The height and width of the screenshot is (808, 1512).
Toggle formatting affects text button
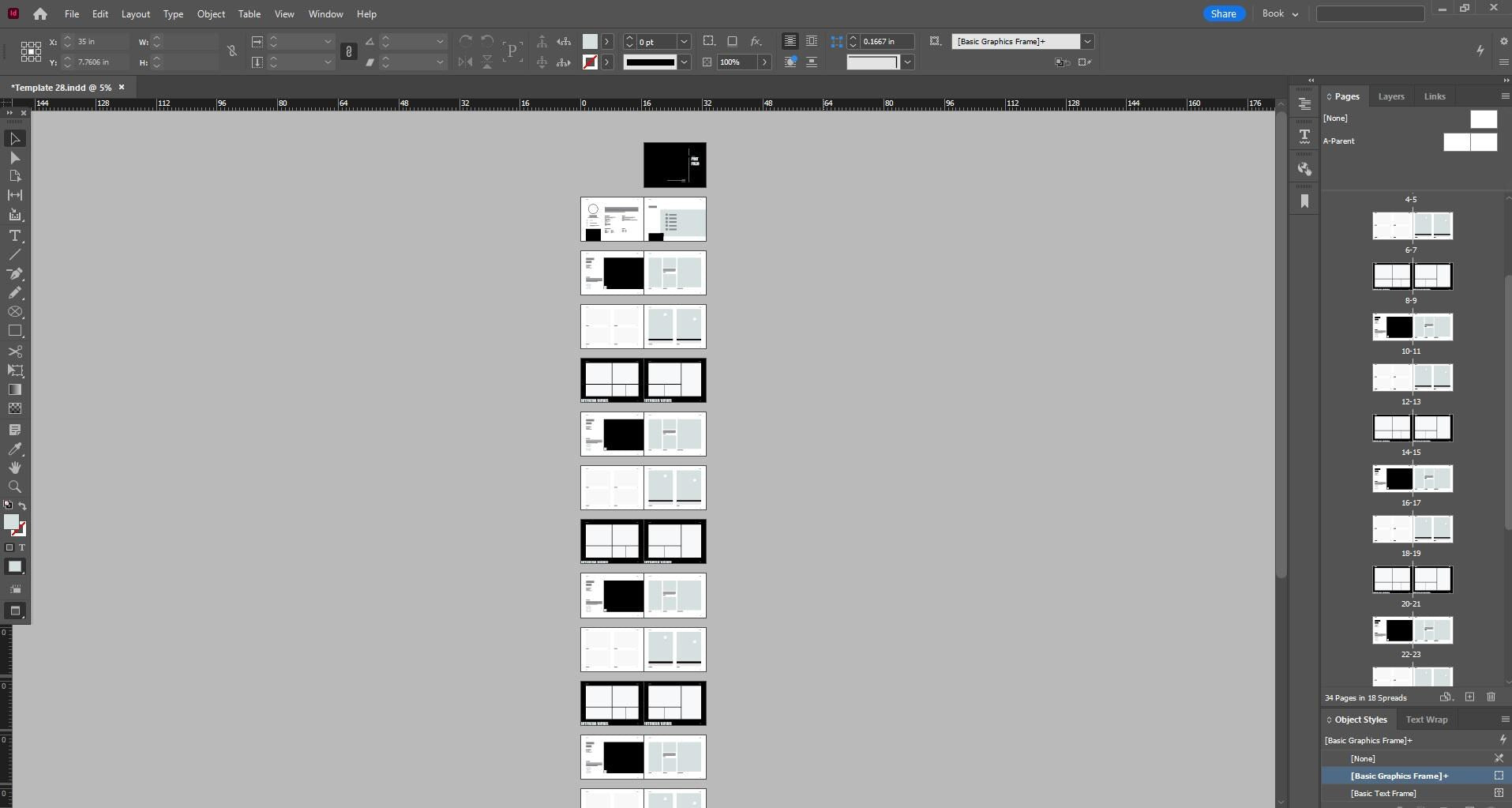pyautogui.click(x=22, y=547)
